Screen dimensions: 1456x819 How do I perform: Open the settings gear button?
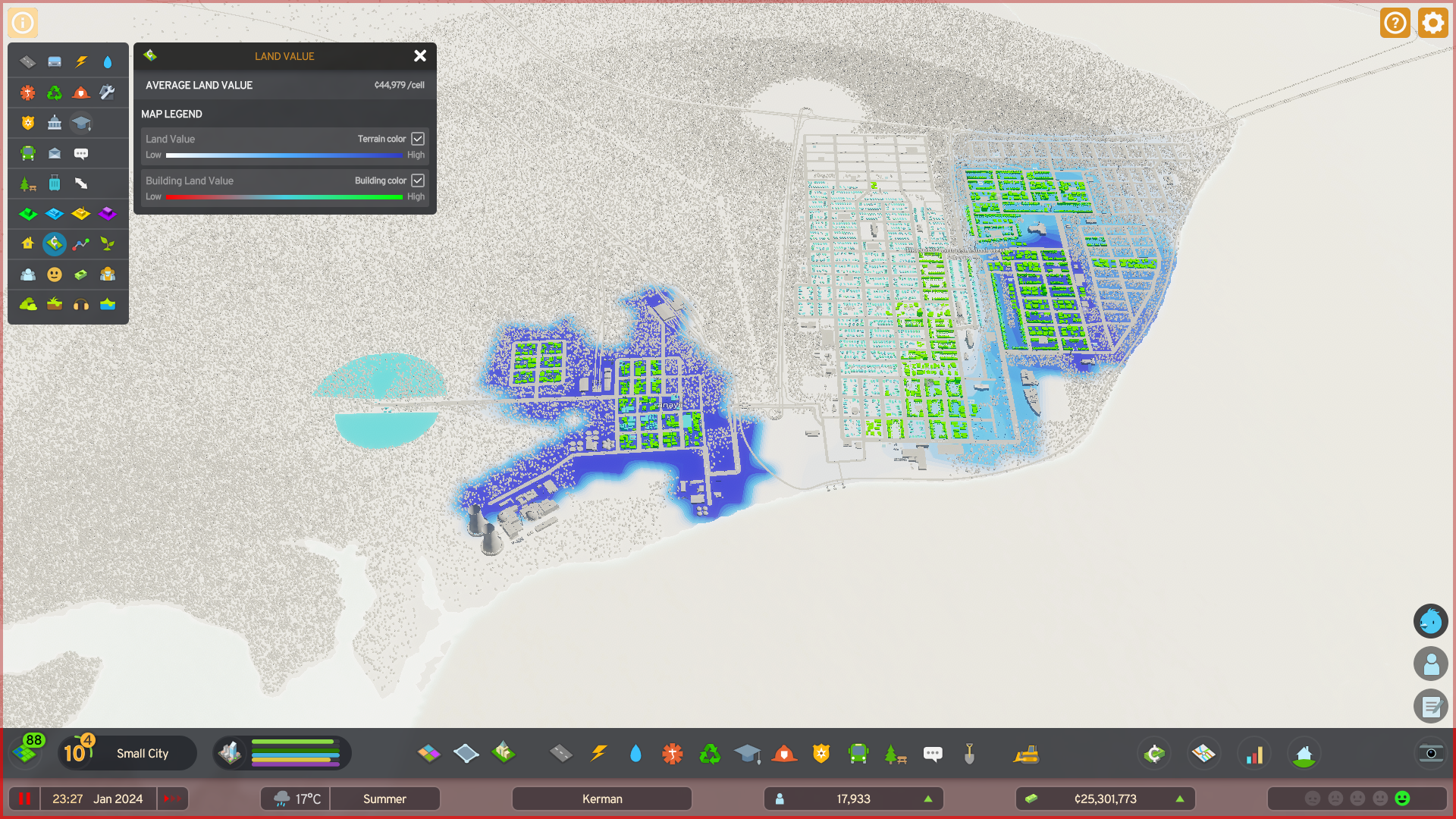[1433, 23]
